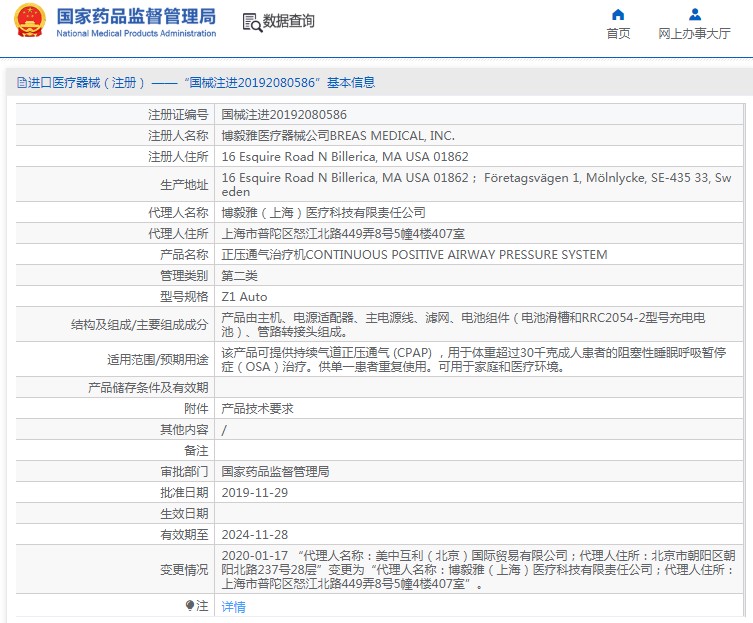
Task: Click the lightbulb icon next to 注
Action: click(190, 606)
